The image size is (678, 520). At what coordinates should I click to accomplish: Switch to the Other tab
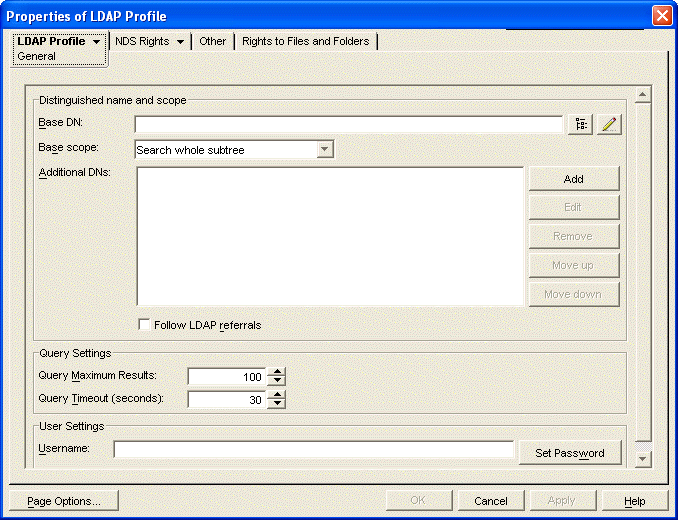point(212,41)
